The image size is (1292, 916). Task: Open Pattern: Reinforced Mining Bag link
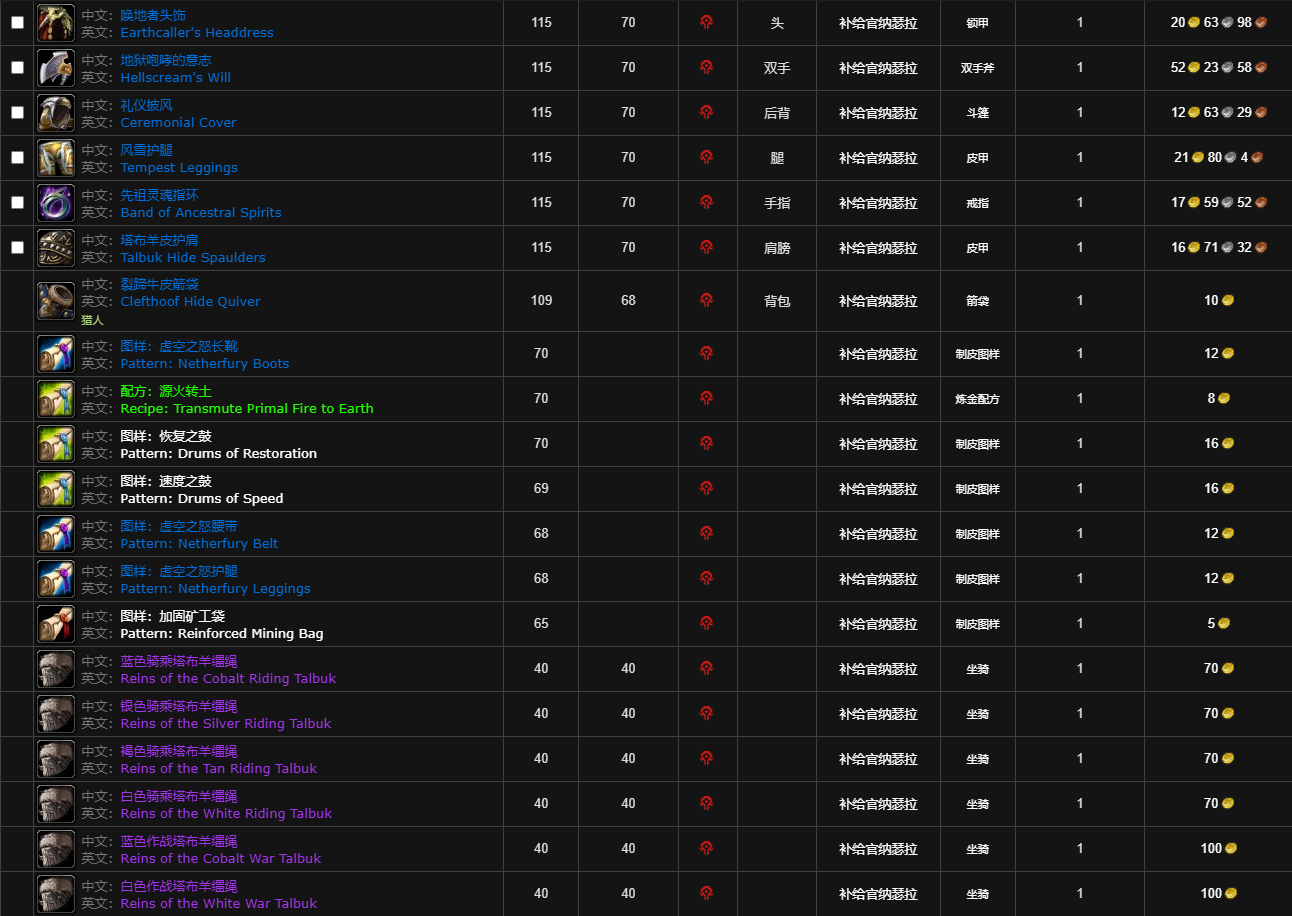tap(222, 633)
